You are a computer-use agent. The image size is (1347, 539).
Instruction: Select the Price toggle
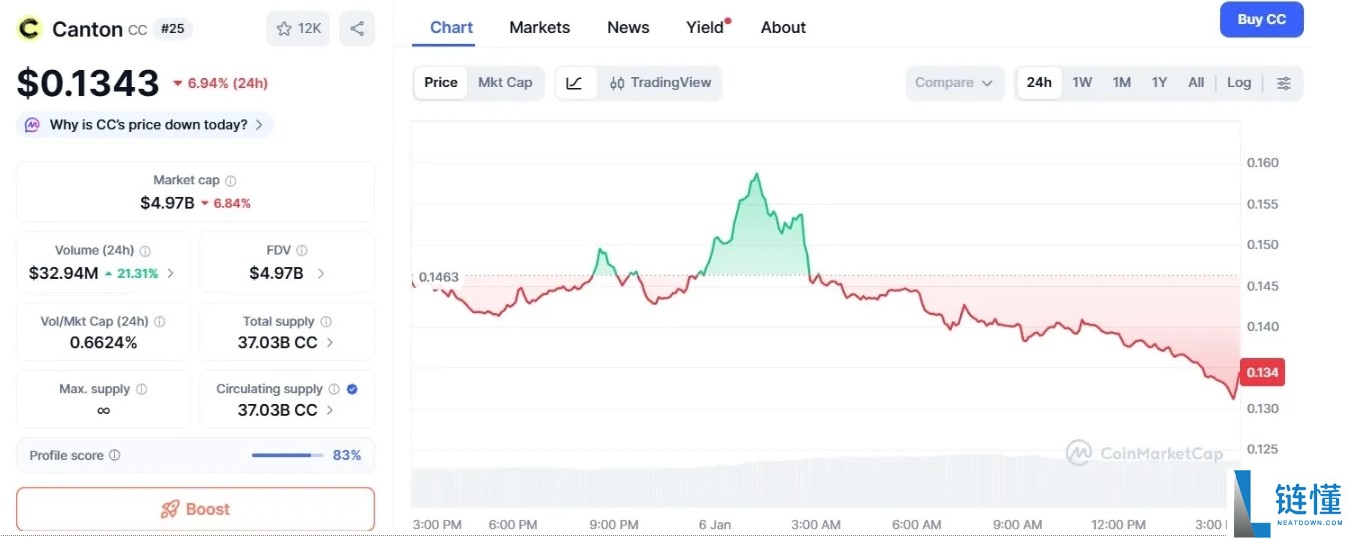(441, 83)
